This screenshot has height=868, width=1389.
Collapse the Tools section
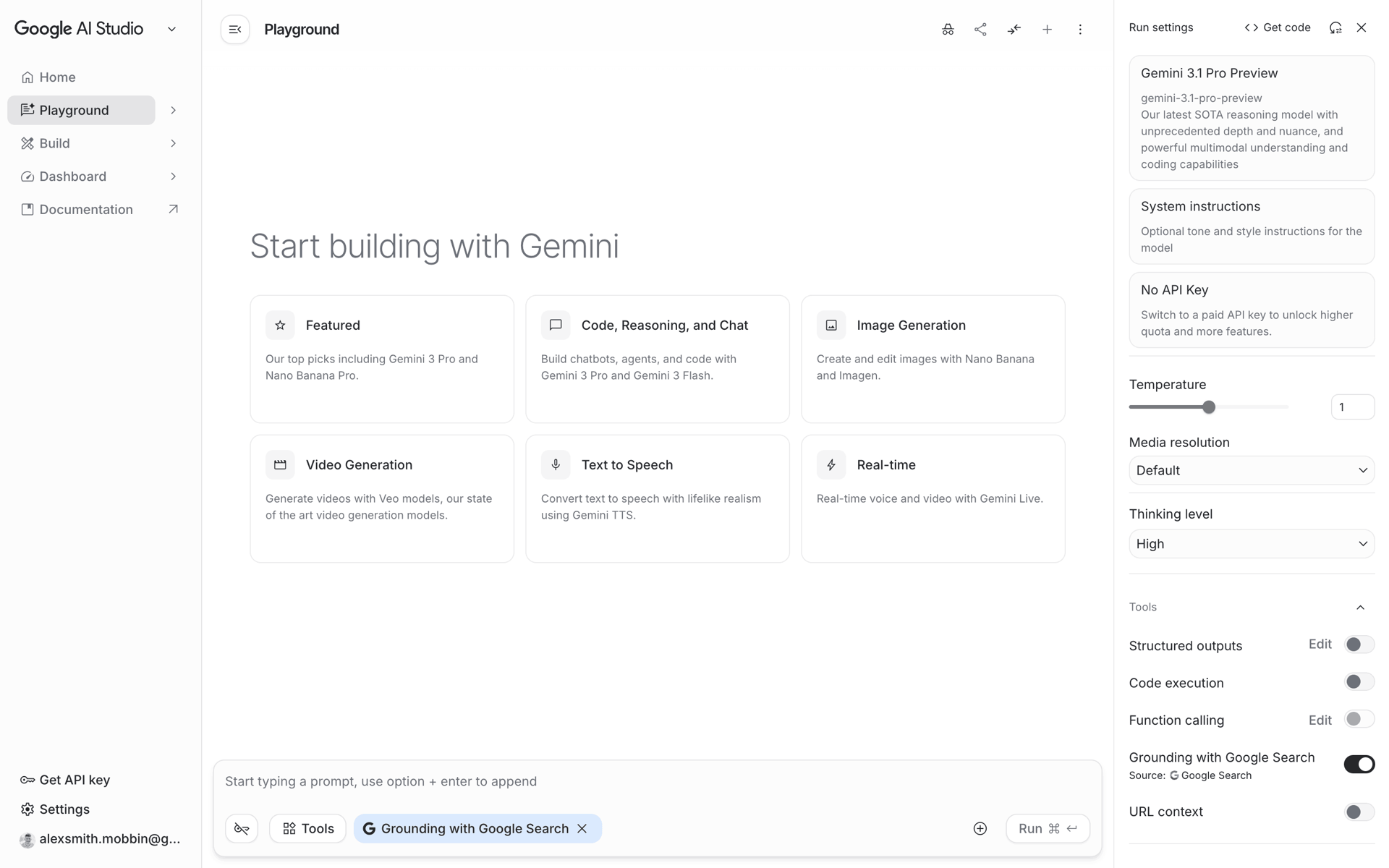[1360, 608]
